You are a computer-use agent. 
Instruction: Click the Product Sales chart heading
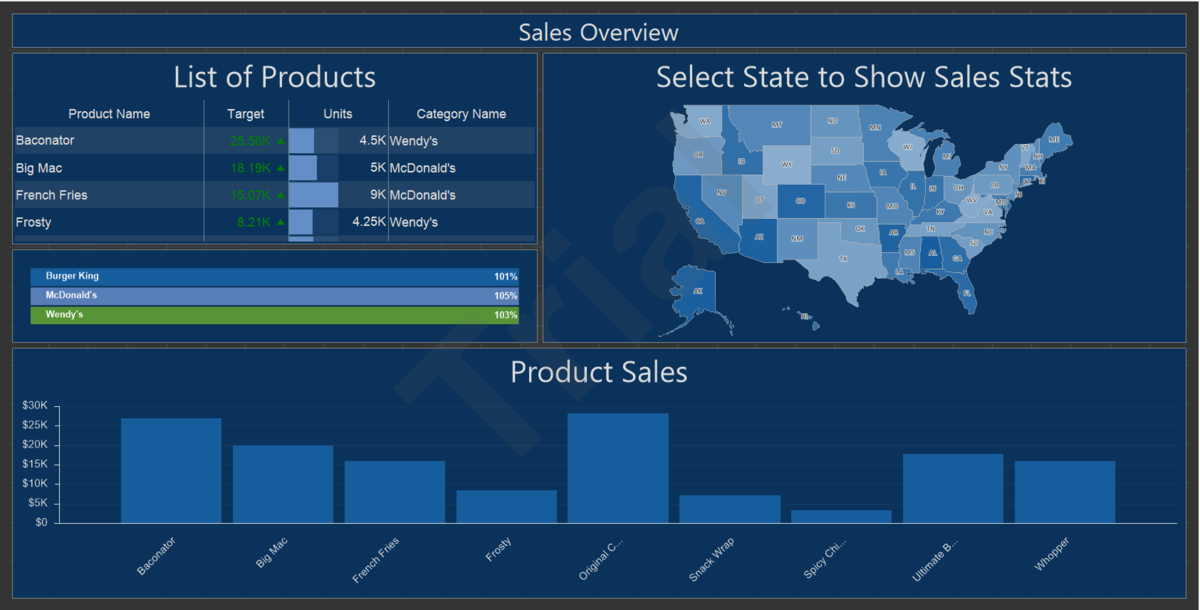pyautogui.click(x=599, y=372)
